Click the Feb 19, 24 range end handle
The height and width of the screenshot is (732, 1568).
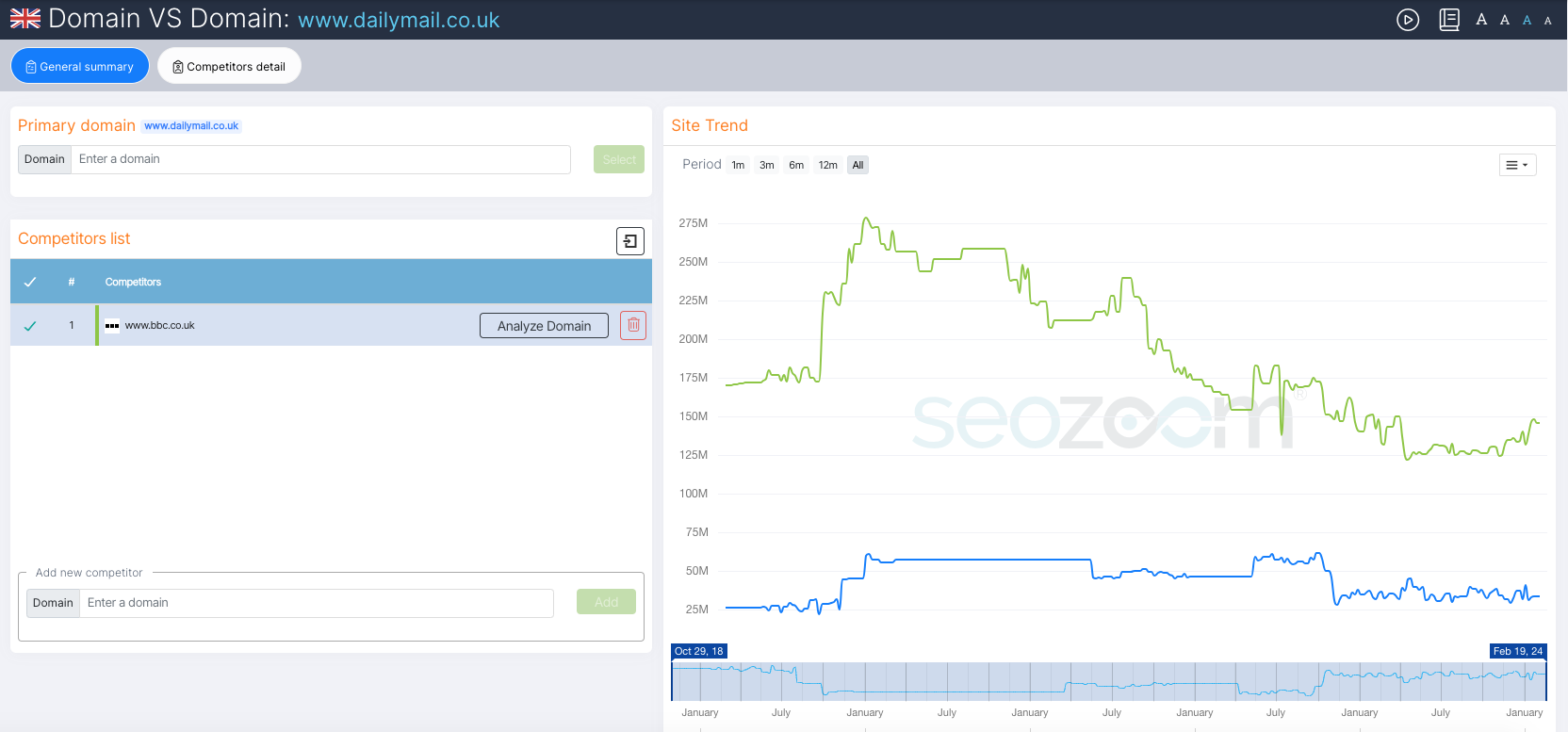click(1518, 651)
